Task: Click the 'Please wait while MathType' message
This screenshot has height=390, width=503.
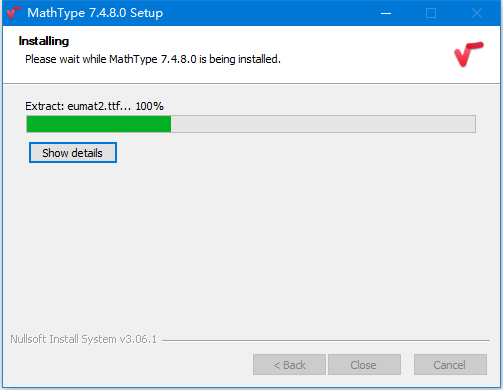Action: coord(153,59)
